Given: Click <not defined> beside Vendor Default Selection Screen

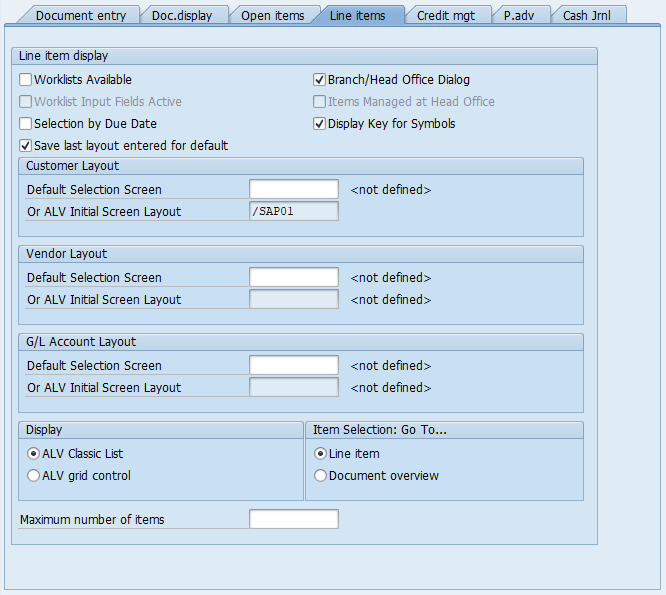Looking at the screenshot, I should (391, 278).
